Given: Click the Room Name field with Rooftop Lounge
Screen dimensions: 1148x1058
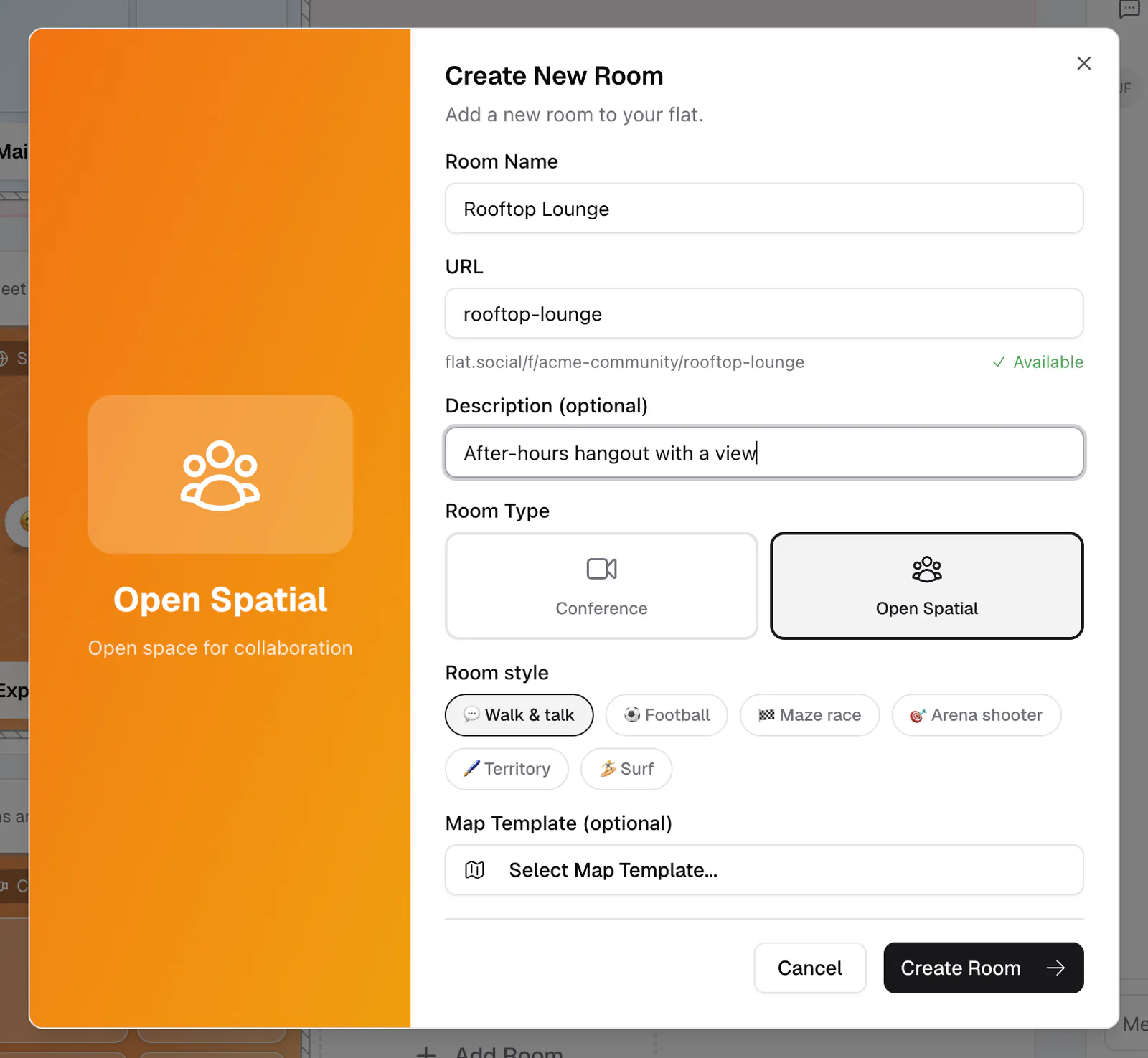Looking at the screenshot, I should coord(764,209).
